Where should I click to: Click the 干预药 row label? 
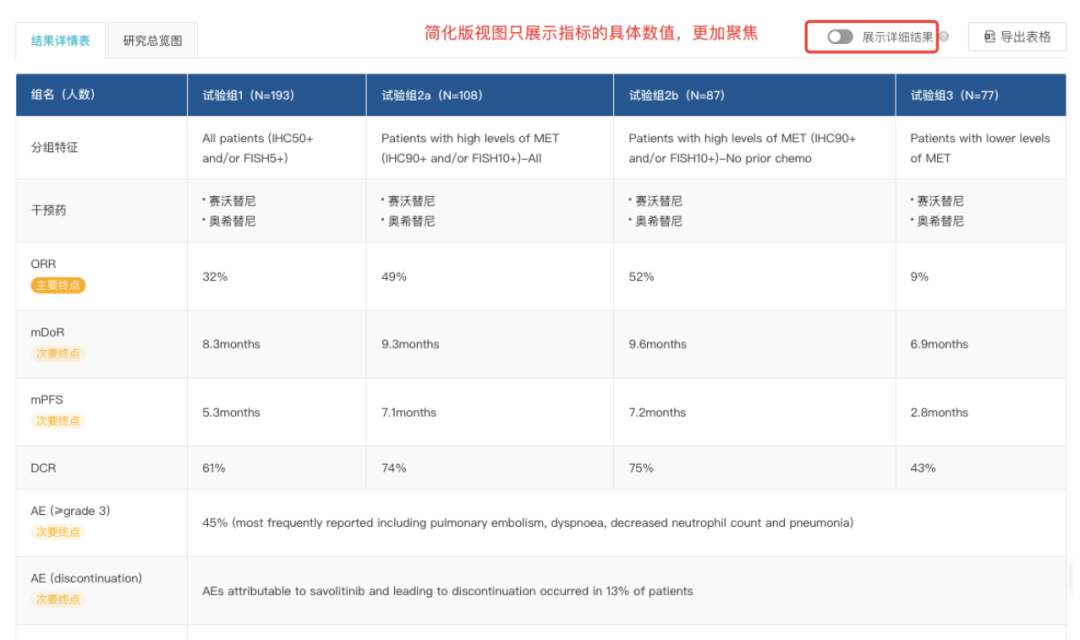point(48,210)
